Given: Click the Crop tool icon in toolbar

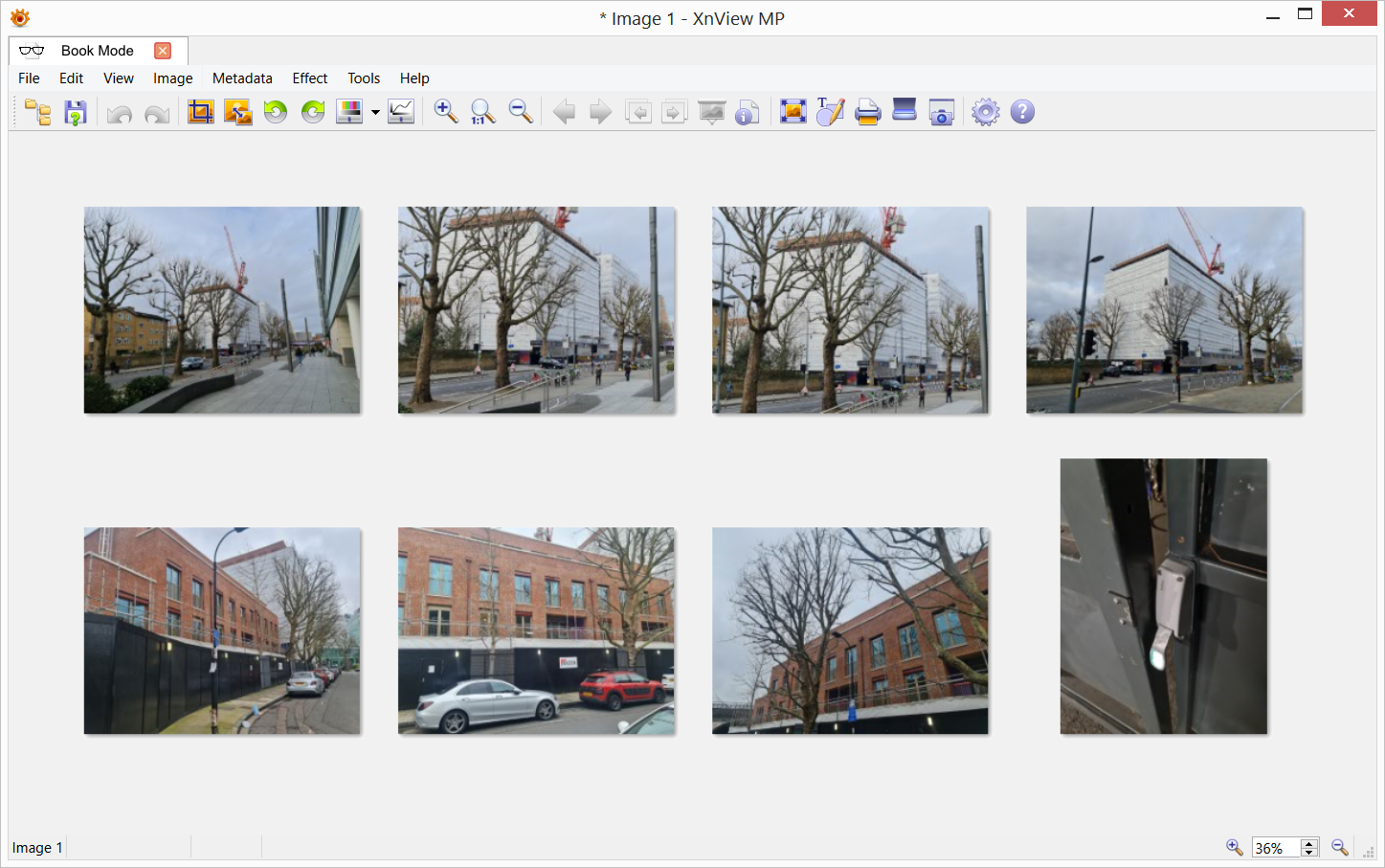Looking at the screenshot, I should 201,112.
